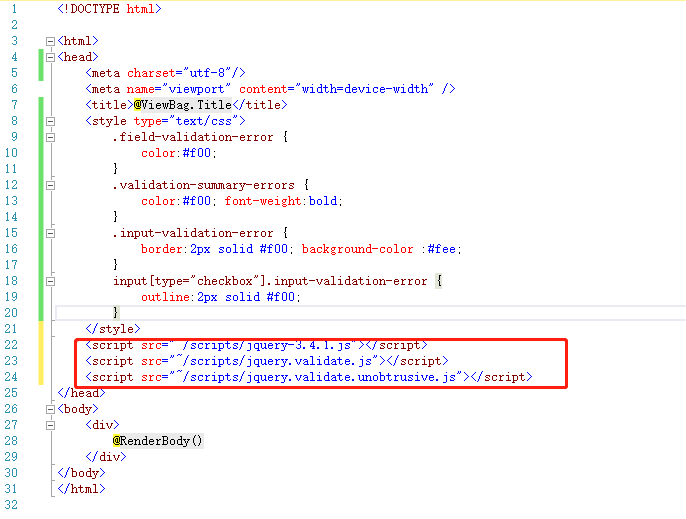The image size is (686, 519).
Task: Click the name="viewport" attribute
Action: [178, 89]
